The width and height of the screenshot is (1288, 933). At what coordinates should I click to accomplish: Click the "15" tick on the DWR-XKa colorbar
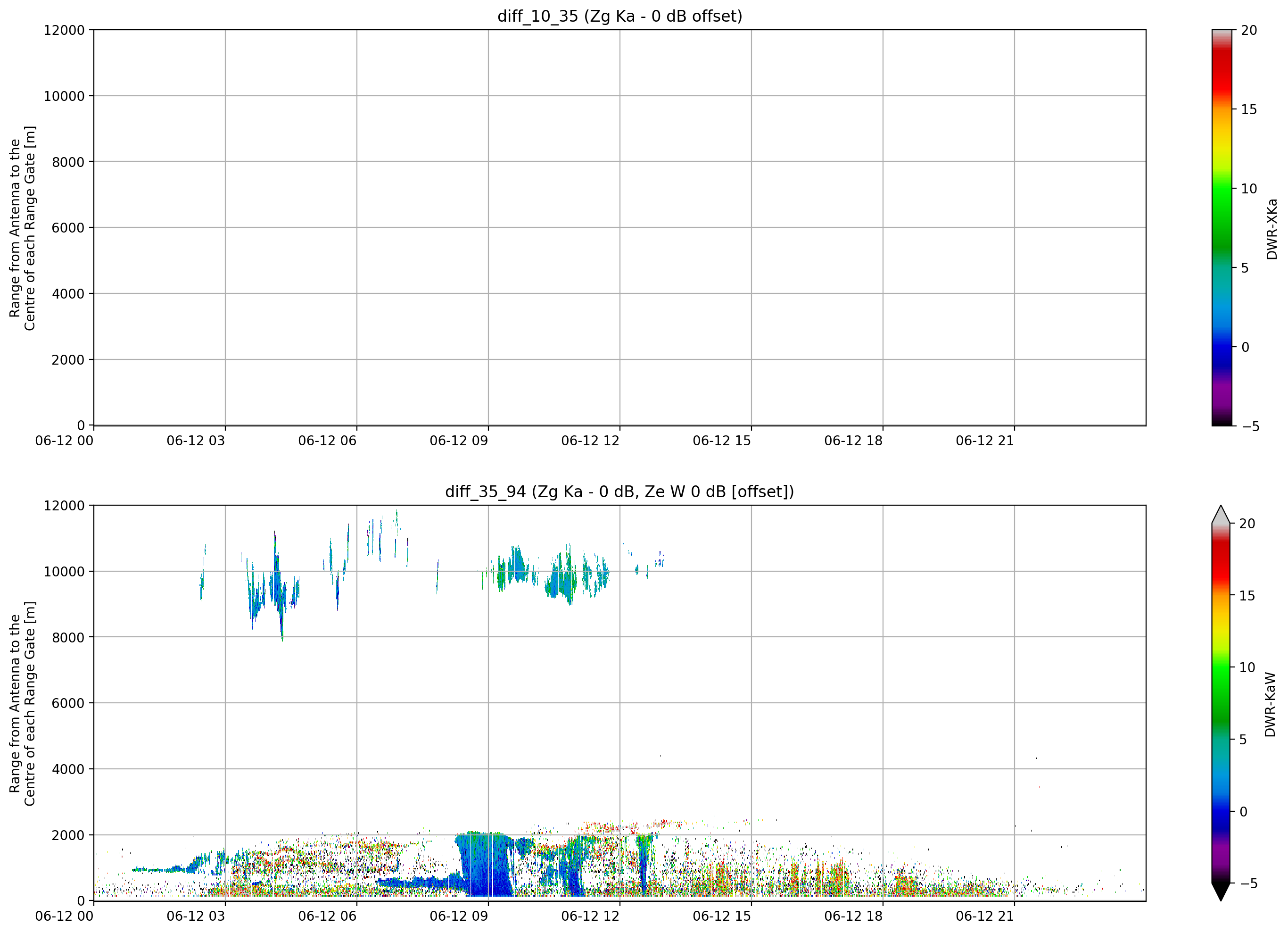pyautogui.click(x=1249, y=109)
